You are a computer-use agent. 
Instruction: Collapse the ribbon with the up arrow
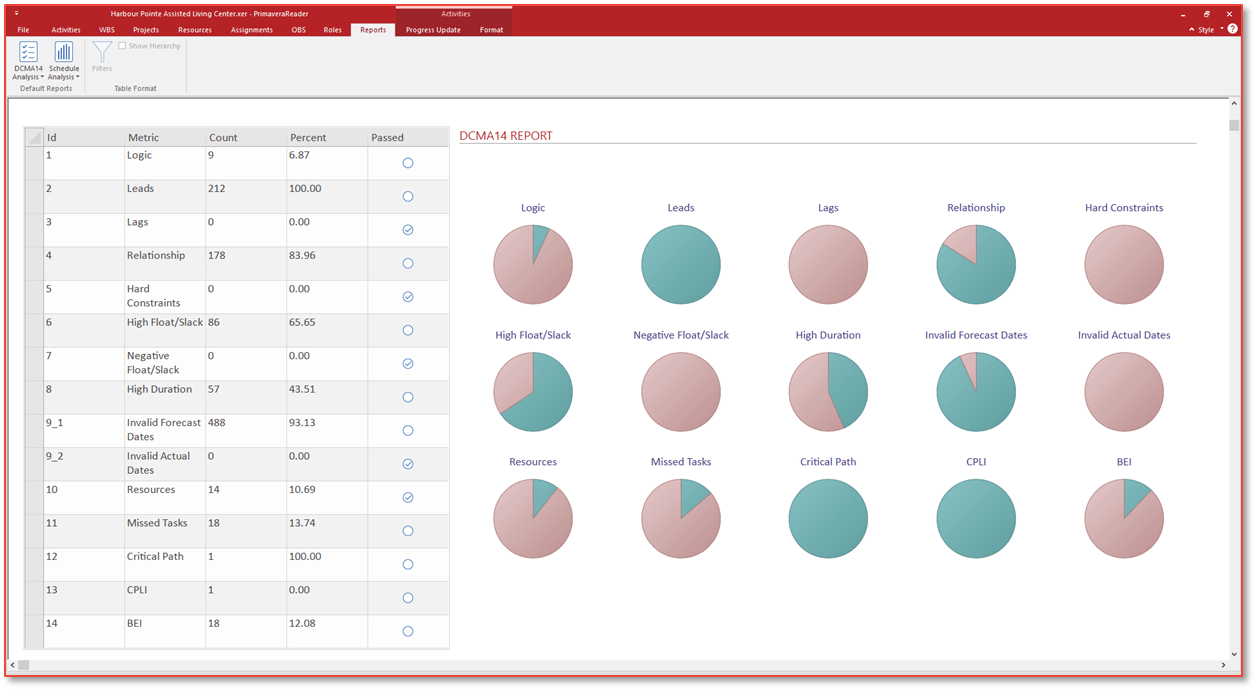pos(1191,30)
